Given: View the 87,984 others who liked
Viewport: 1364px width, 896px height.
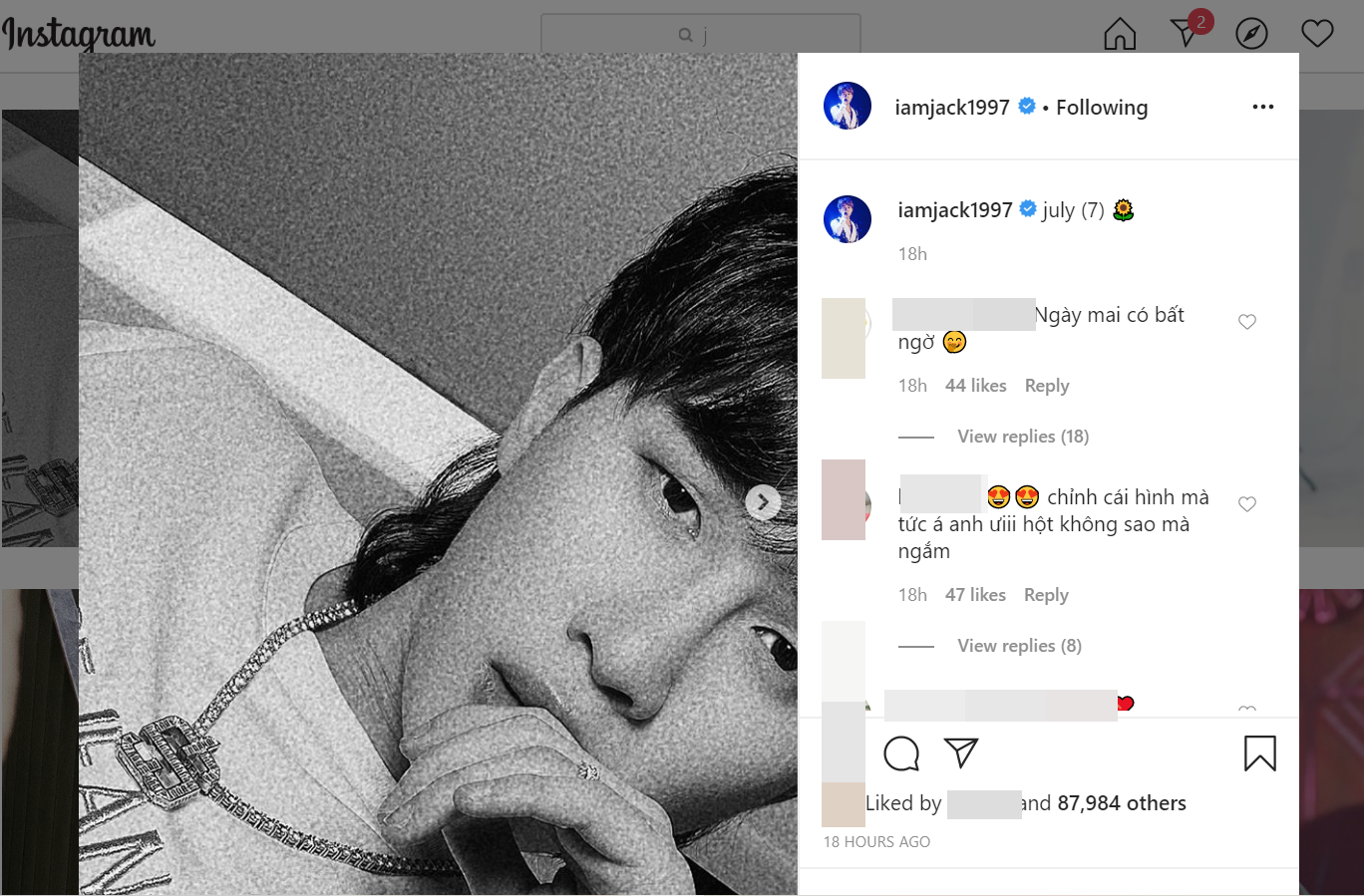Looking at the screenshot, I should click(x=1122, y=803).
